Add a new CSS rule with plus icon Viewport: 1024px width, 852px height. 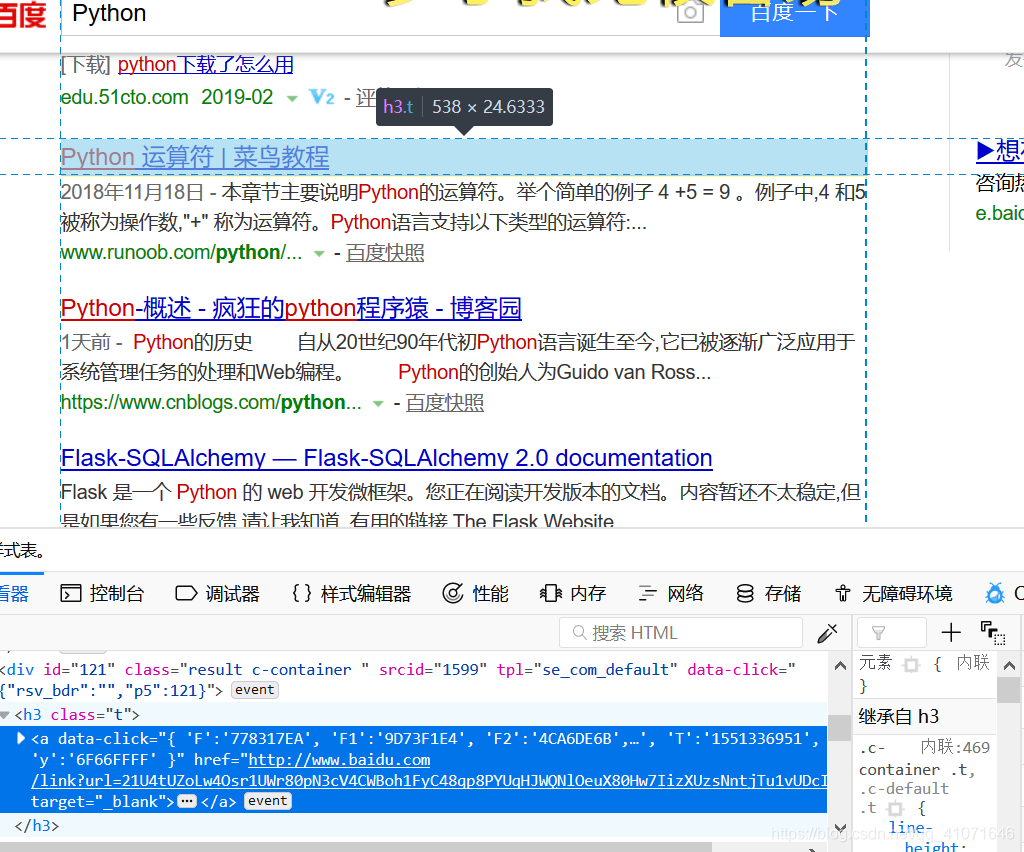coord(951,632)
